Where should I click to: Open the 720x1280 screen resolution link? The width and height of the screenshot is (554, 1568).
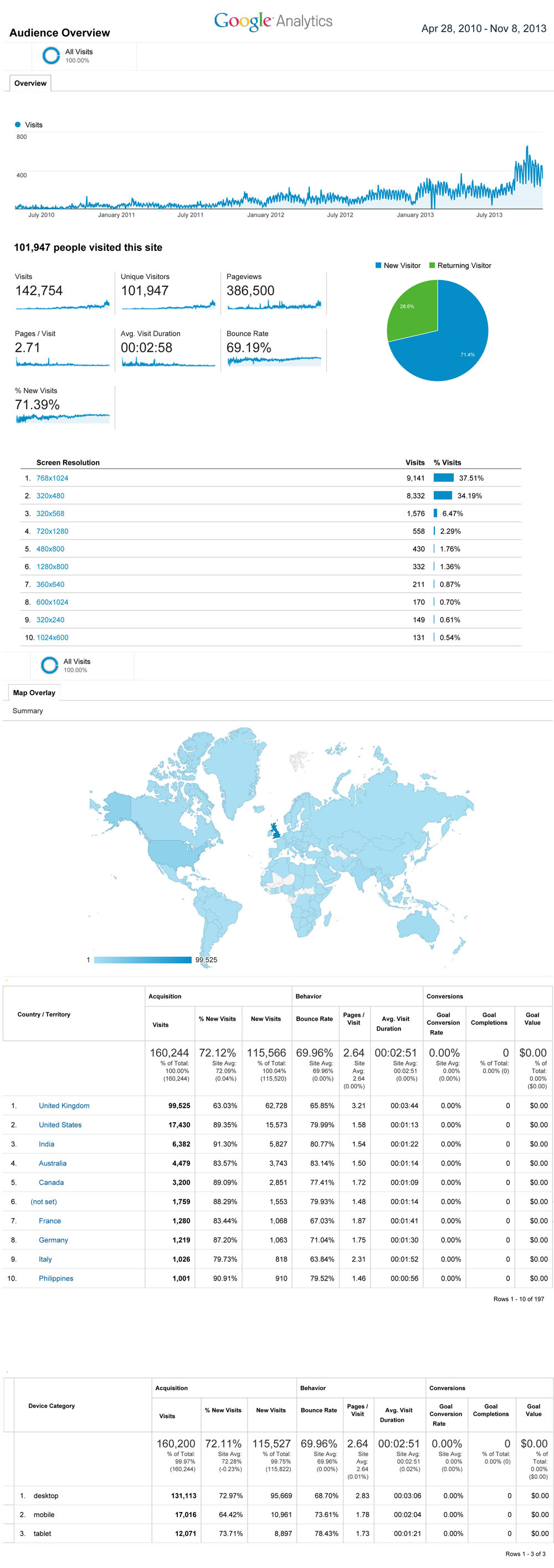(53, 531)
